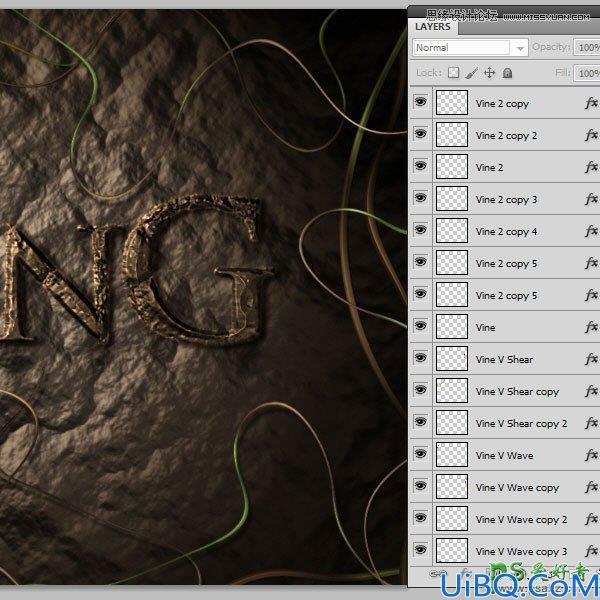Image resolution: width=600 pixels, height=600 pixels.
Task: Click the fx icon on Vine layer
Action: (x=591, y=327)
